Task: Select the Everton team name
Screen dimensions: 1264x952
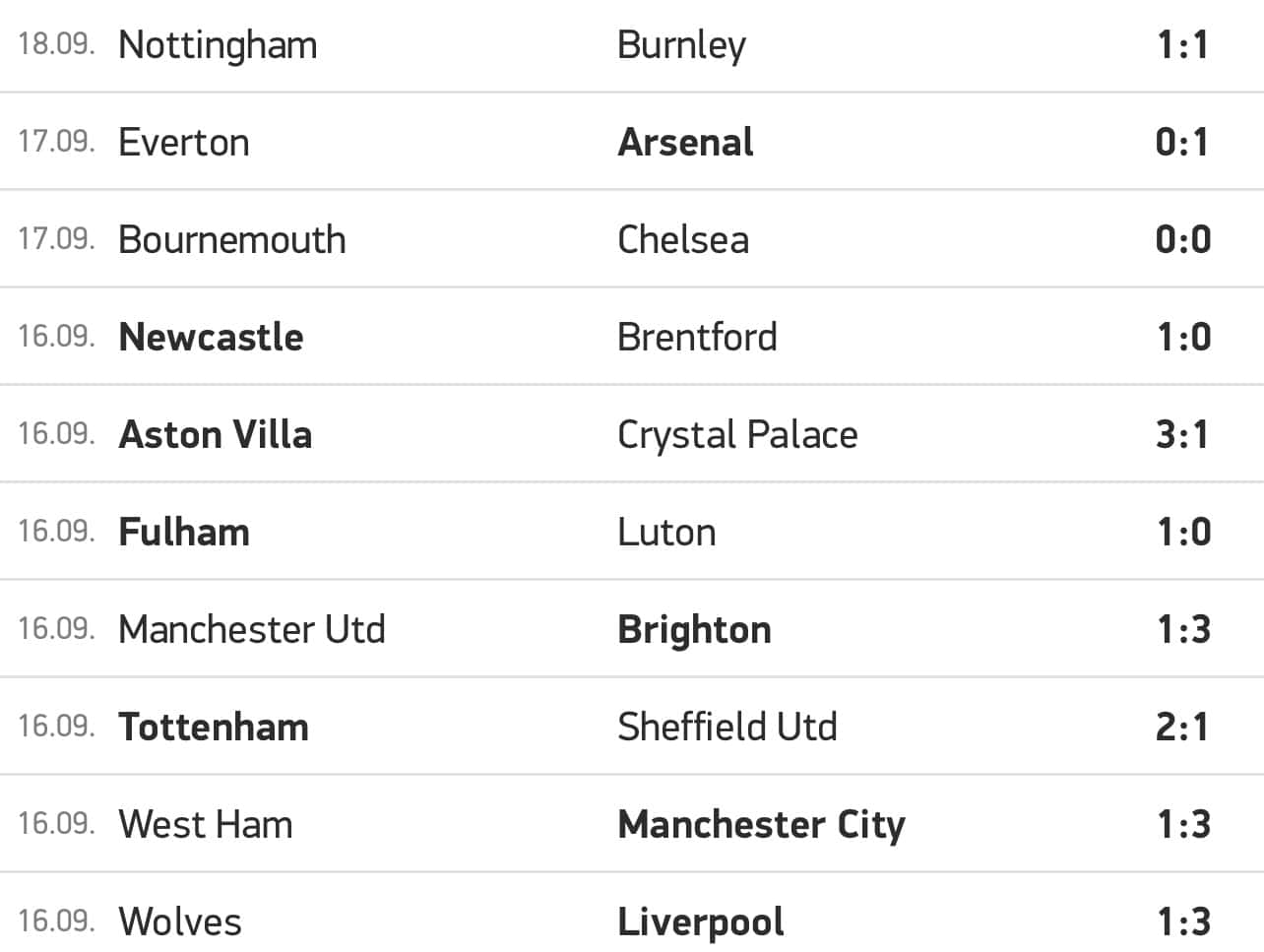Action: tap(184, 143)
